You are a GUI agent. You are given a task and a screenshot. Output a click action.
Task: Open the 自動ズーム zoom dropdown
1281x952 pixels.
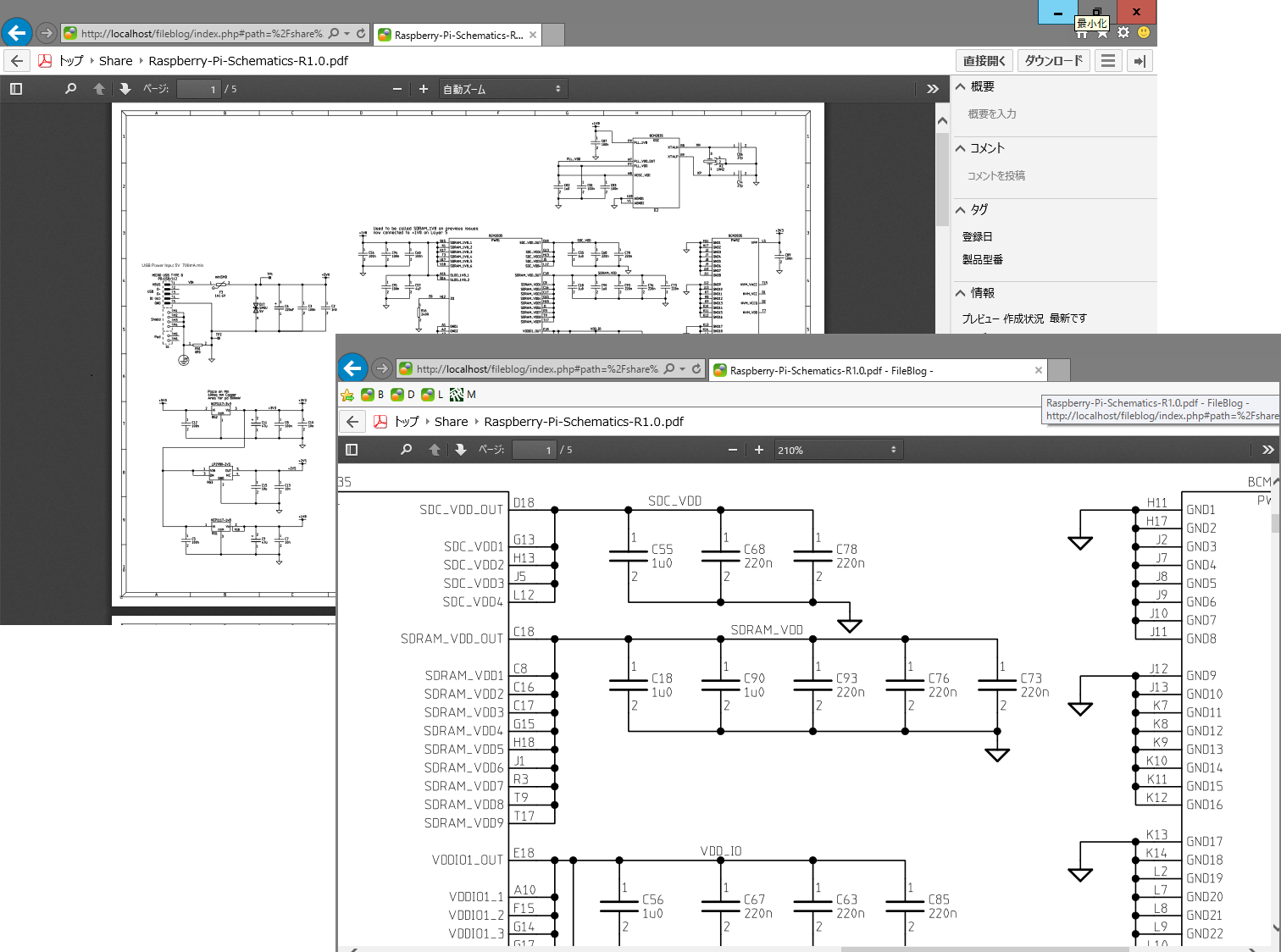[x=503, y=89]
